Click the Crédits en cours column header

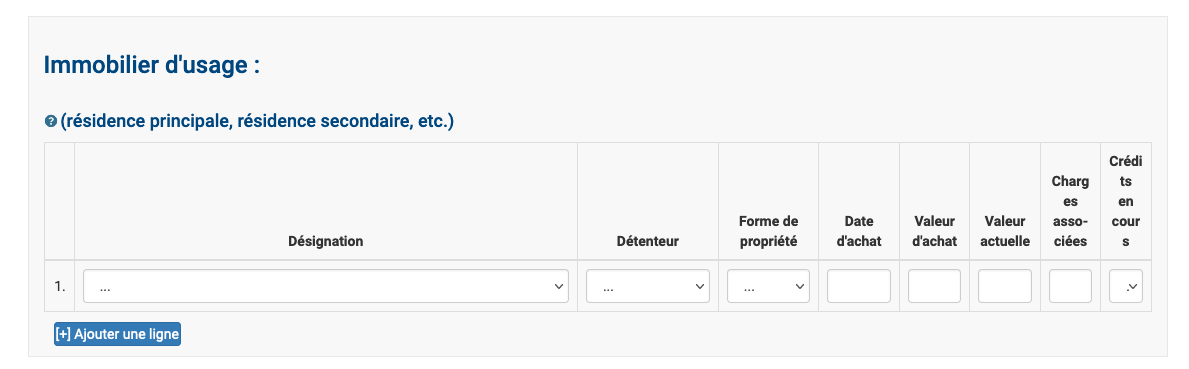1125,202
